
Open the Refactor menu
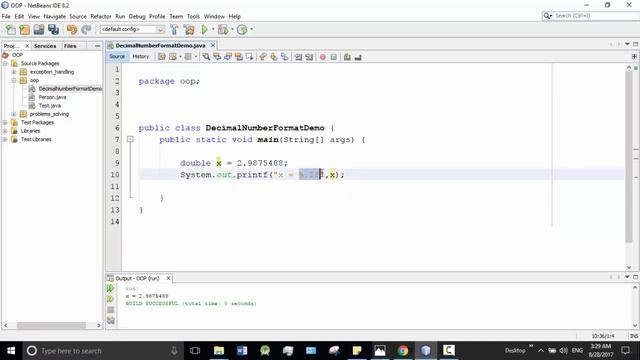[101, 16]
